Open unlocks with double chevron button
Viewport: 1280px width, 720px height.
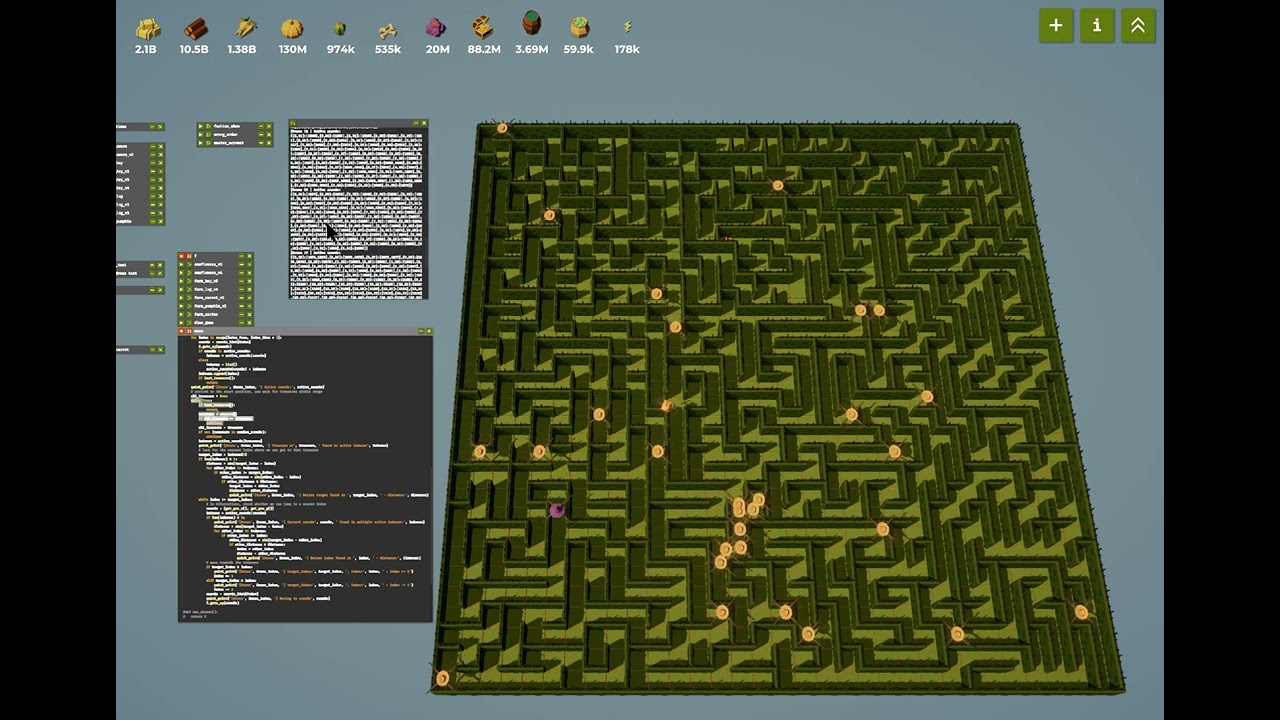click(x=1138, y=26)
